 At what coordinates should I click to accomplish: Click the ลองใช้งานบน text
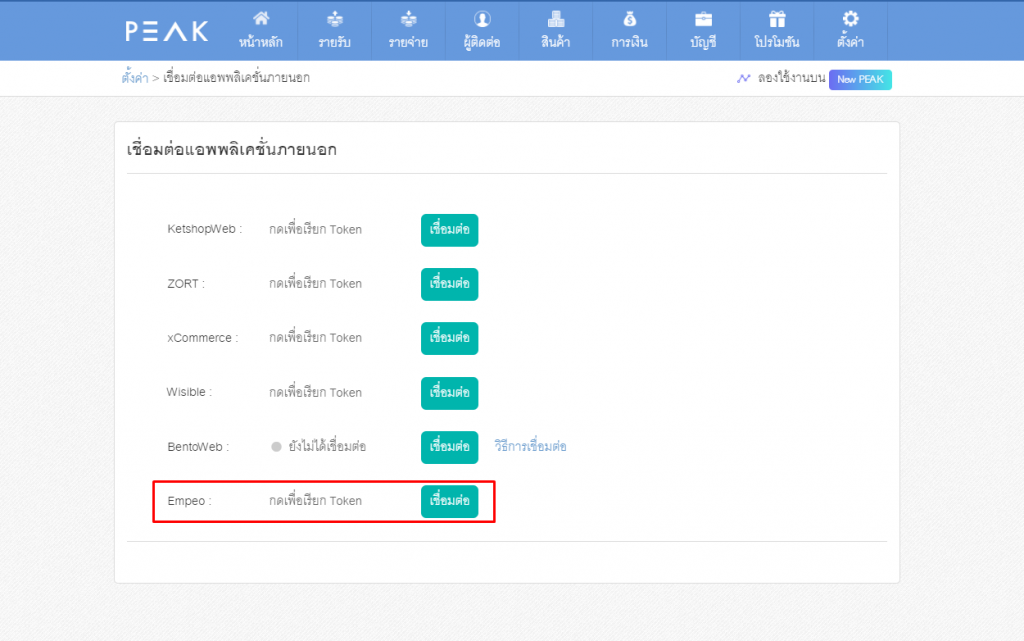click(792, 78)
